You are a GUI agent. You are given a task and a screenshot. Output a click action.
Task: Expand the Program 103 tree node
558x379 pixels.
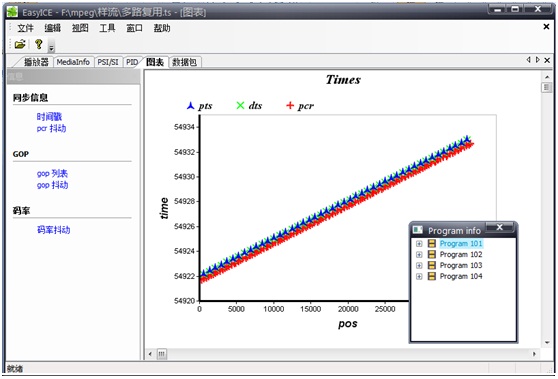click(419, 265)
